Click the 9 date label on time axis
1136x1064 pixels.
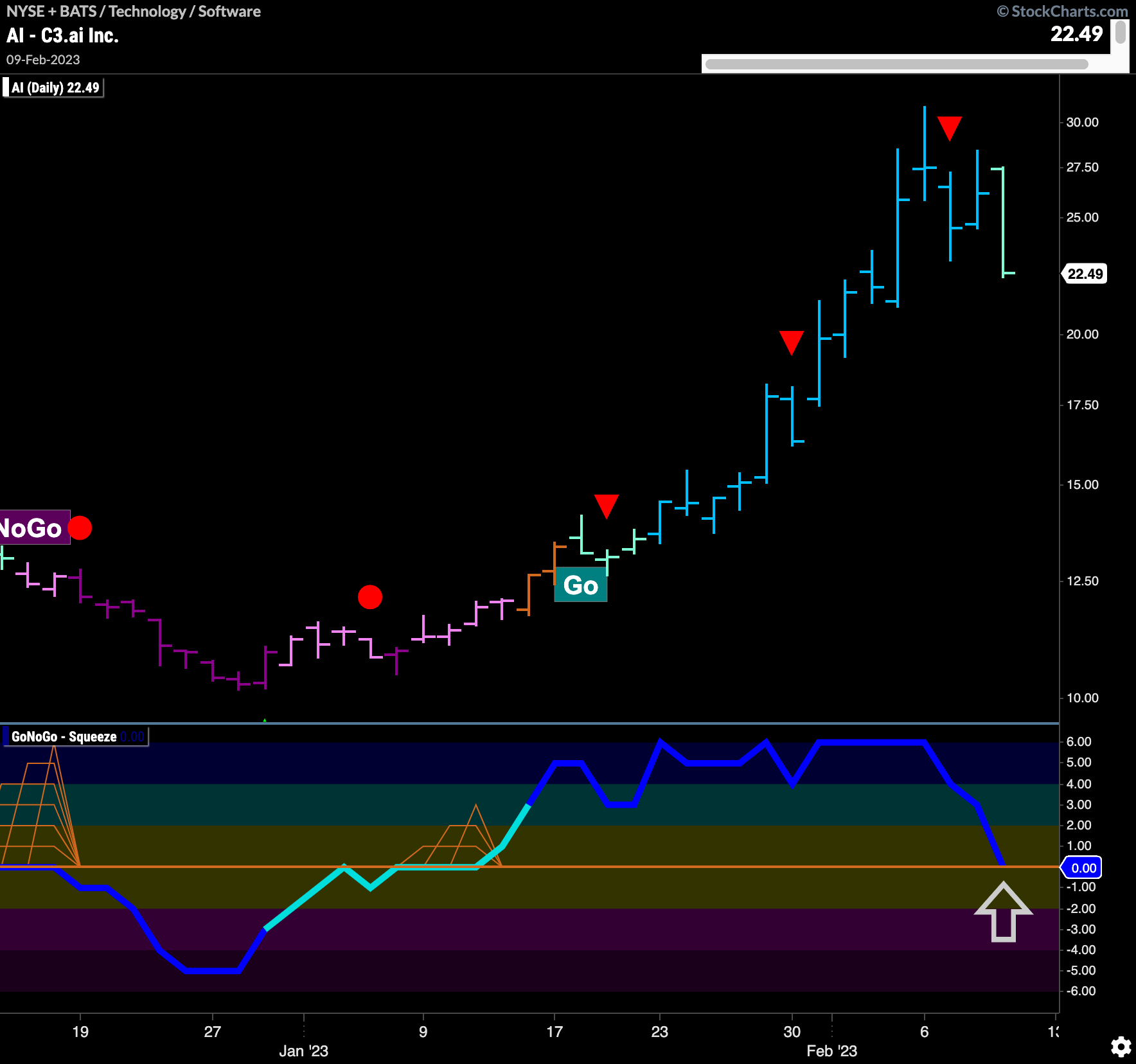(423, 1032)
